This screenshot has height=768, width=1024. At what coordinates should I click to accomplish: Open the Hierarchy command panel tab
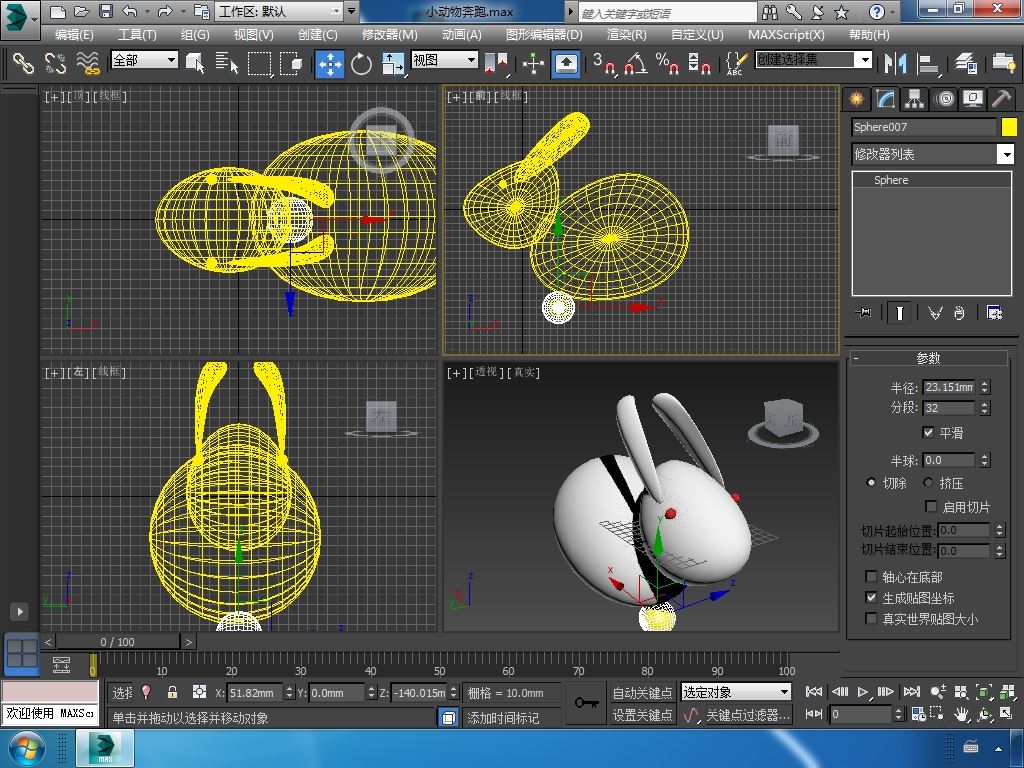tap(914, 99)
